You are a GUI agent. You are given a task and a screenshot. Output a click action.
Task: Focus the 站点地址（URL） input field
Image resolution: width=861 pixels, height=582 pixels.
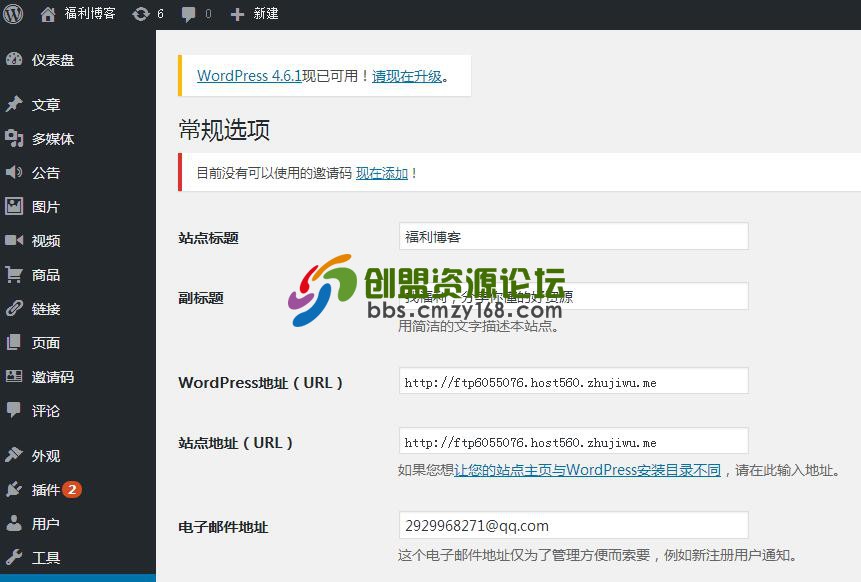573,441
